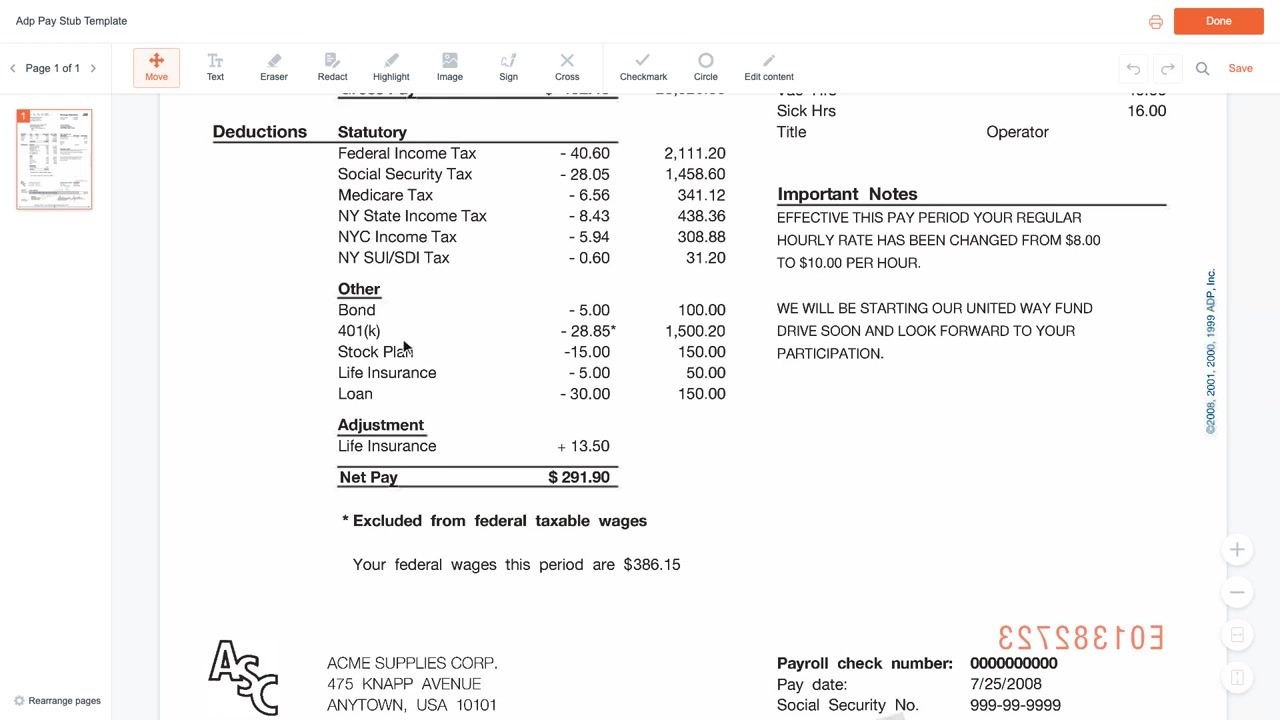
Task: Select the Text tool
Action: (215, 68)
